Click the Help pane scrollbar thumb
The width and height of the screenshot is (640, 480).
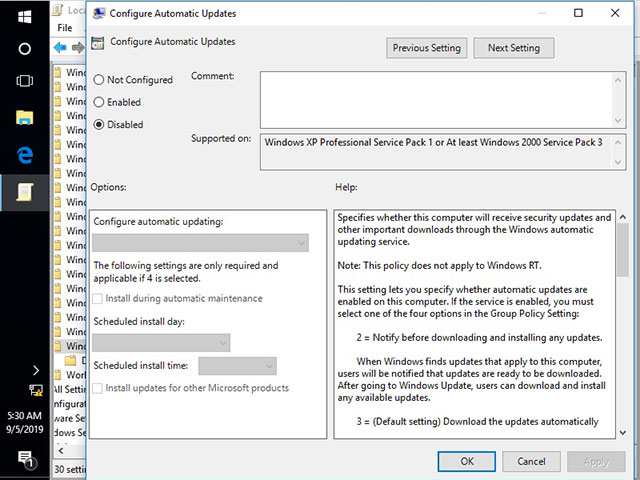(623, 250)
